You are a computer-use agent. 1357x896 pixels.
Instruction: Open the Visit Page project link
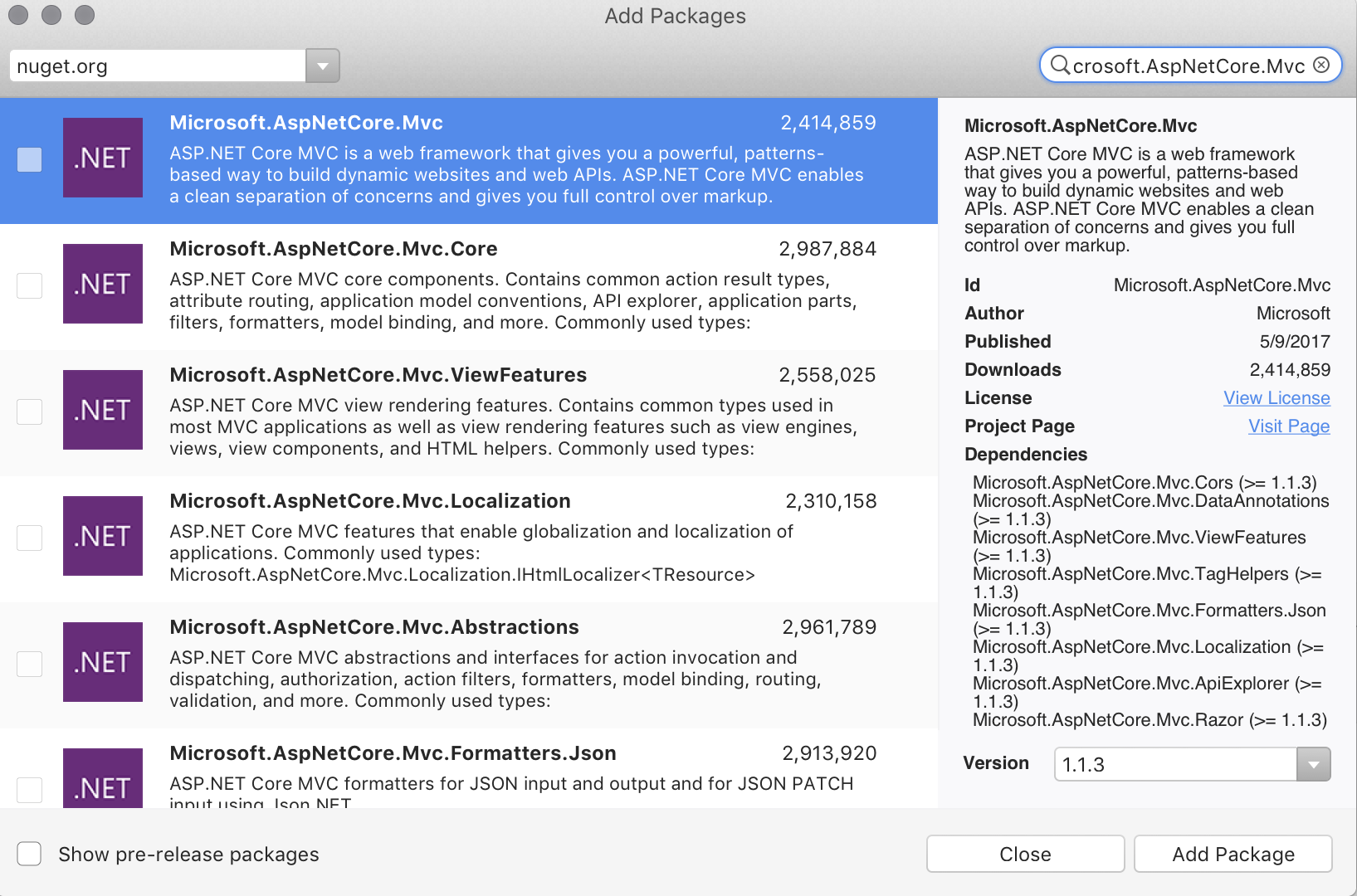(x=1289, y=426)
